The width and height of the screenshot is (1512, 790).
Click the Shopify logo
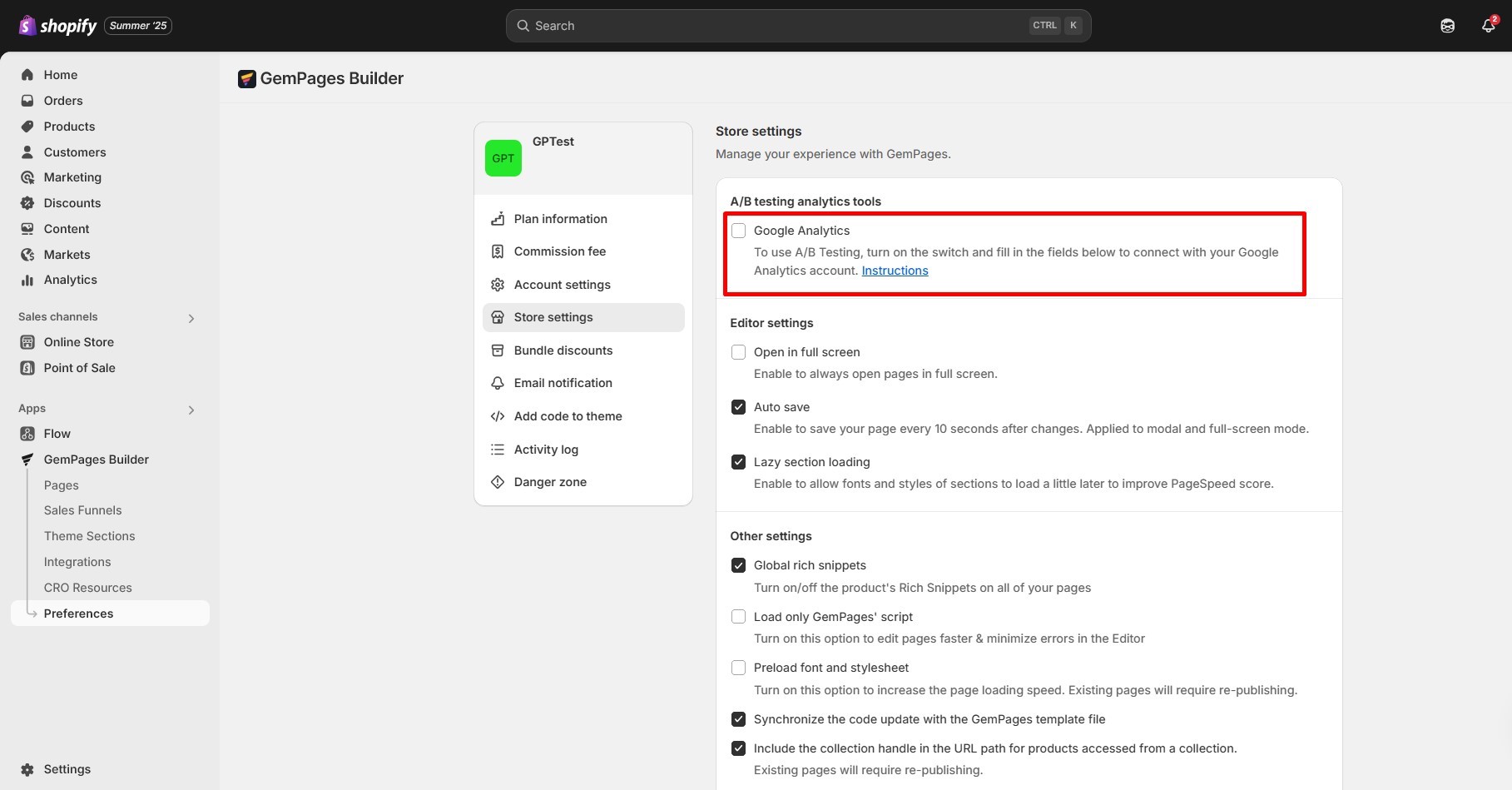58,26
